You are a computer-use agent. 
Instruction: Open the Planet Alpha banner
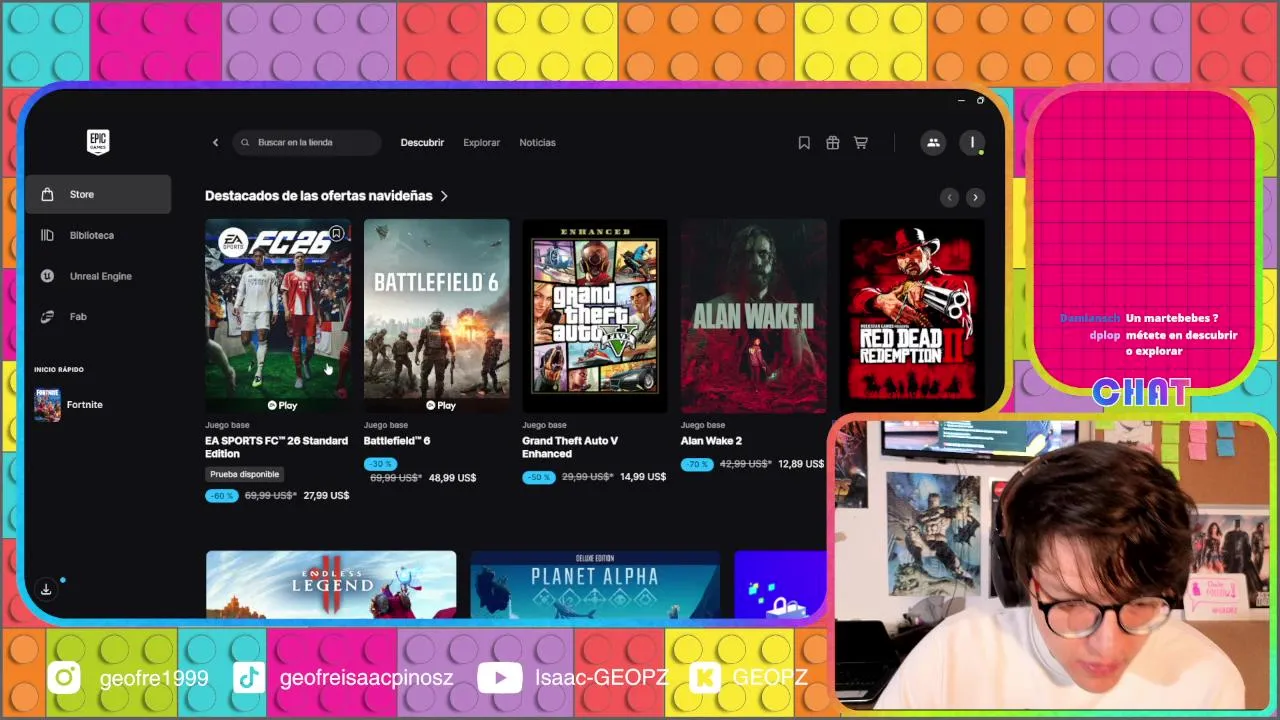pyautogui.click(x=595, y=584)
